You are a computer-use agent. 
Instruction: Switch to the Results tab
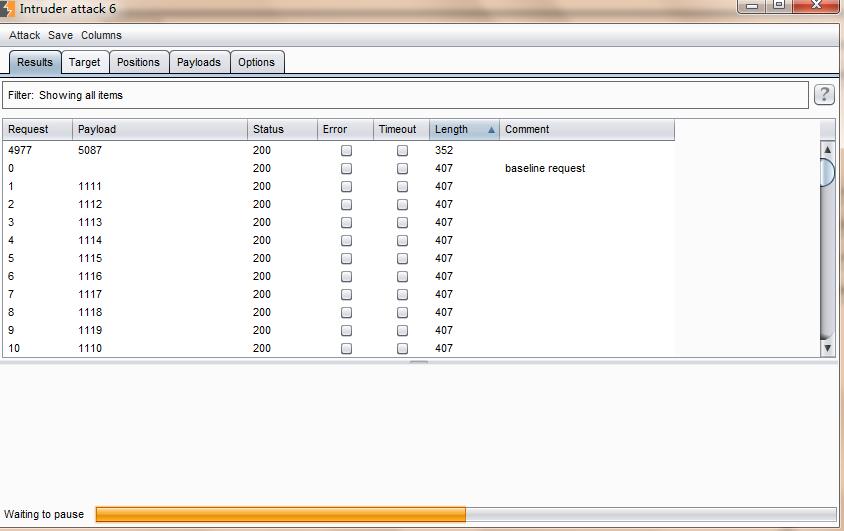(35, 62)
